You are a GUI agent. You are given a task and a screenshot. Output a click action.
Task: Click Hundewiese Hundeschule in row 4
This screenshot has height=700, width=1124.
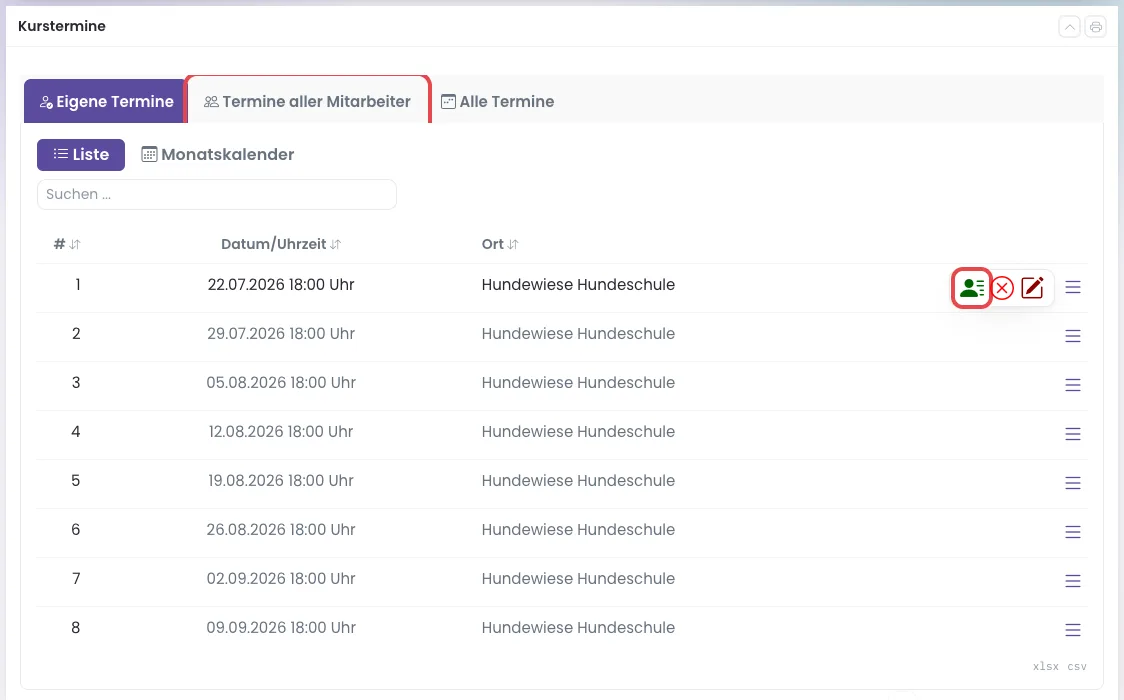[x=578, y=432]
